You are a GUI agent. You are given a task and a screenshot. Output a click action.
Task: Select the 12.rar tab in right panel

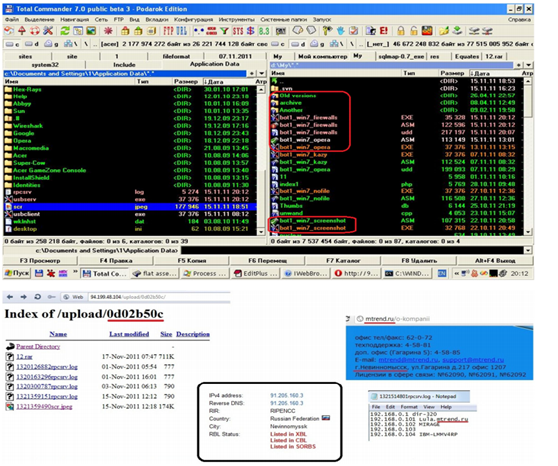(494, 57)
